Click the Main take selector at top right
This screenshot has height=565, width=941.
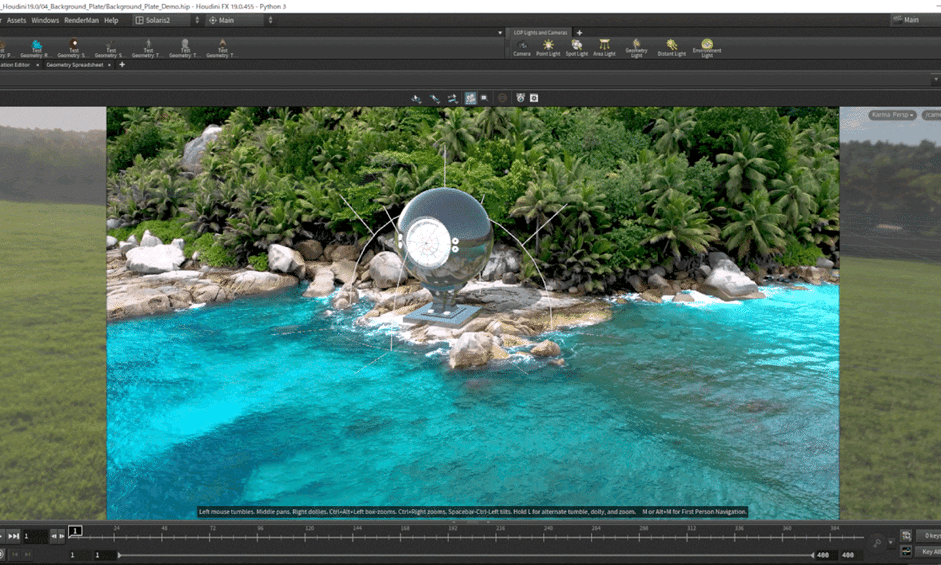(914, 20)
